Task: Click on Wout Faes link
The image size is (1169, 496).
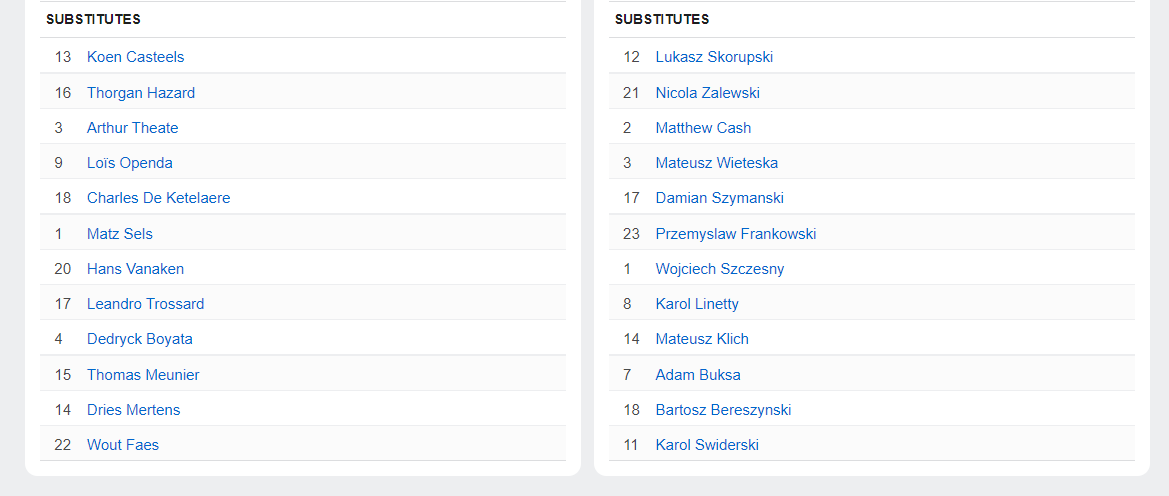Action: (x=123, y=445)
